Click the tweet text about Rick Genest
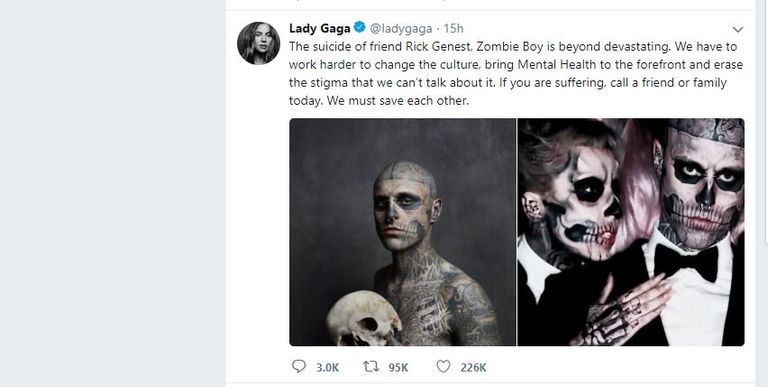The width and height of the screenshot is (768, 387). pos(516,74)
